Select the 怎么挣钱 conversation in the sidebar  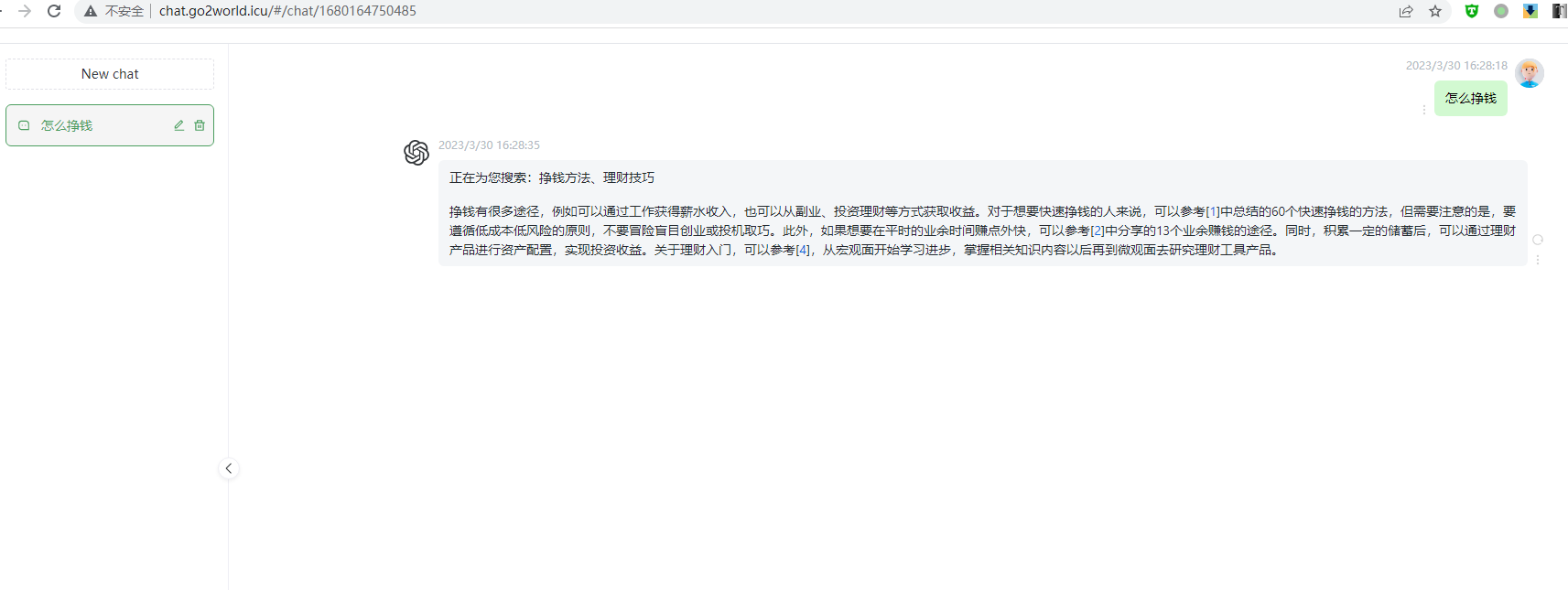tap(92, 125)
